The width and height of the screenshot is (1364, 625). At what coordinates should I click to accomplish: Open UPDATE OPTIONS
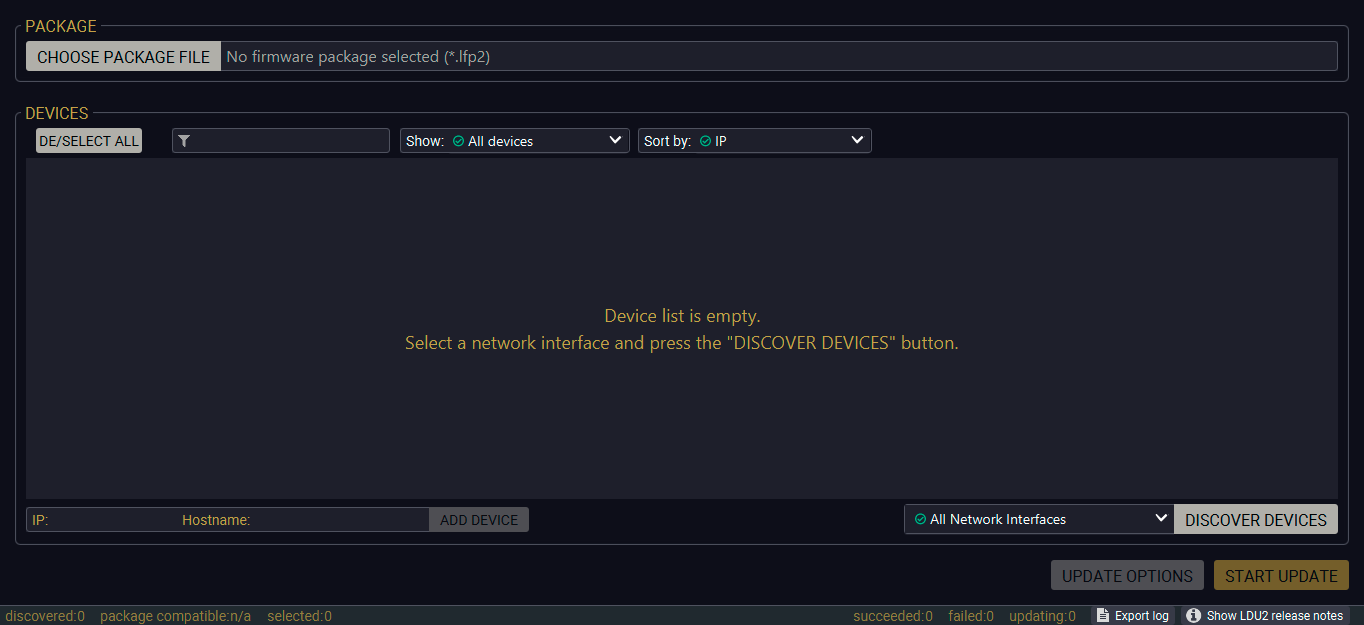pyautogui.click(x=1127, y=575)
